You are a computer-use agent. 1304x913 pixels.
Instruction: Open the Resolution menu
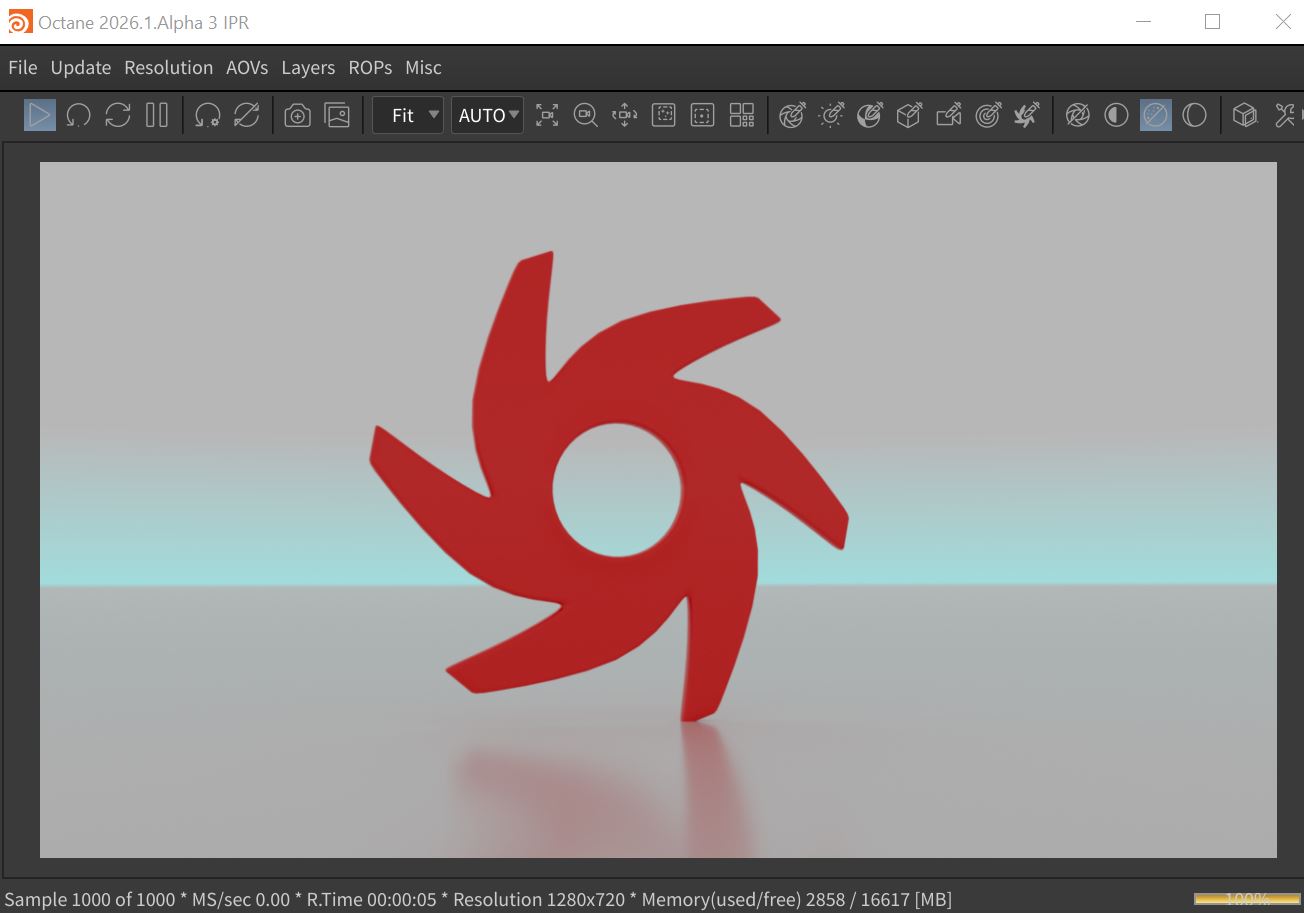click(x=168, y=67)
